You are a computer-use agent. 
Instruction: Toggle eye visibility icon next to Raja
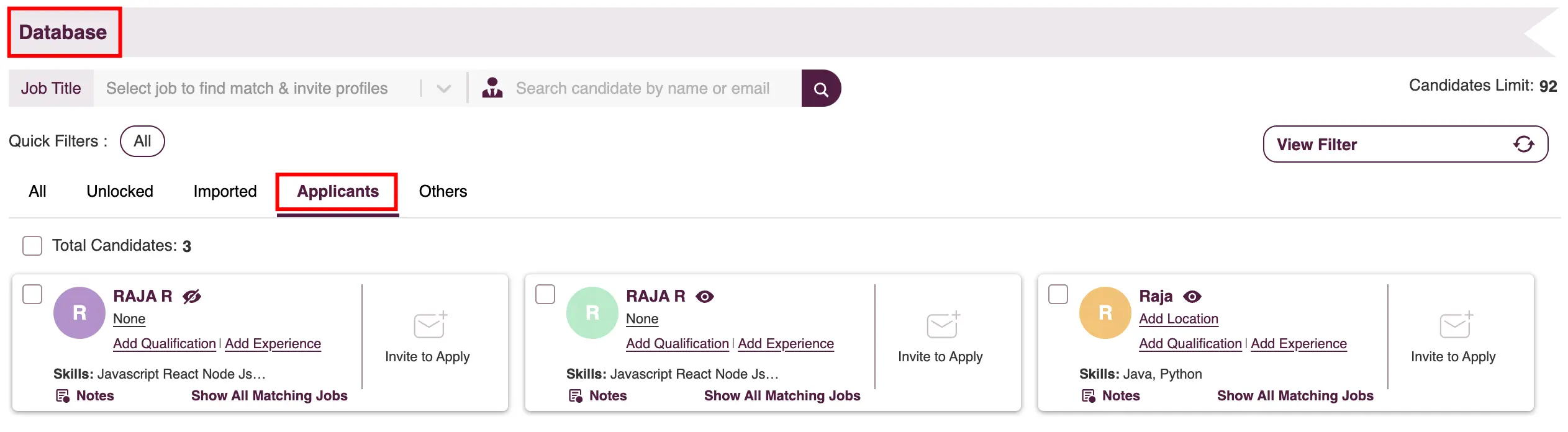pyautogui.click(x=1192, y=297)
